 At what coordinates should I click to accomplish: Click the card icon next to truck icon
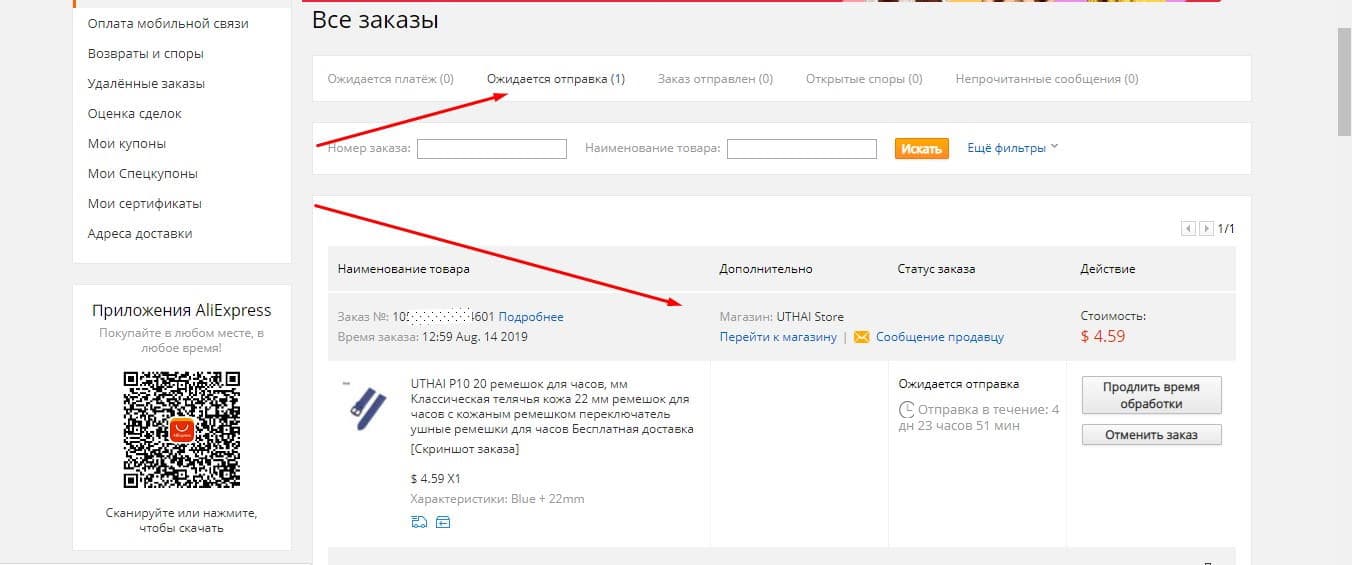pyautogui.click(x=443, y=522)
